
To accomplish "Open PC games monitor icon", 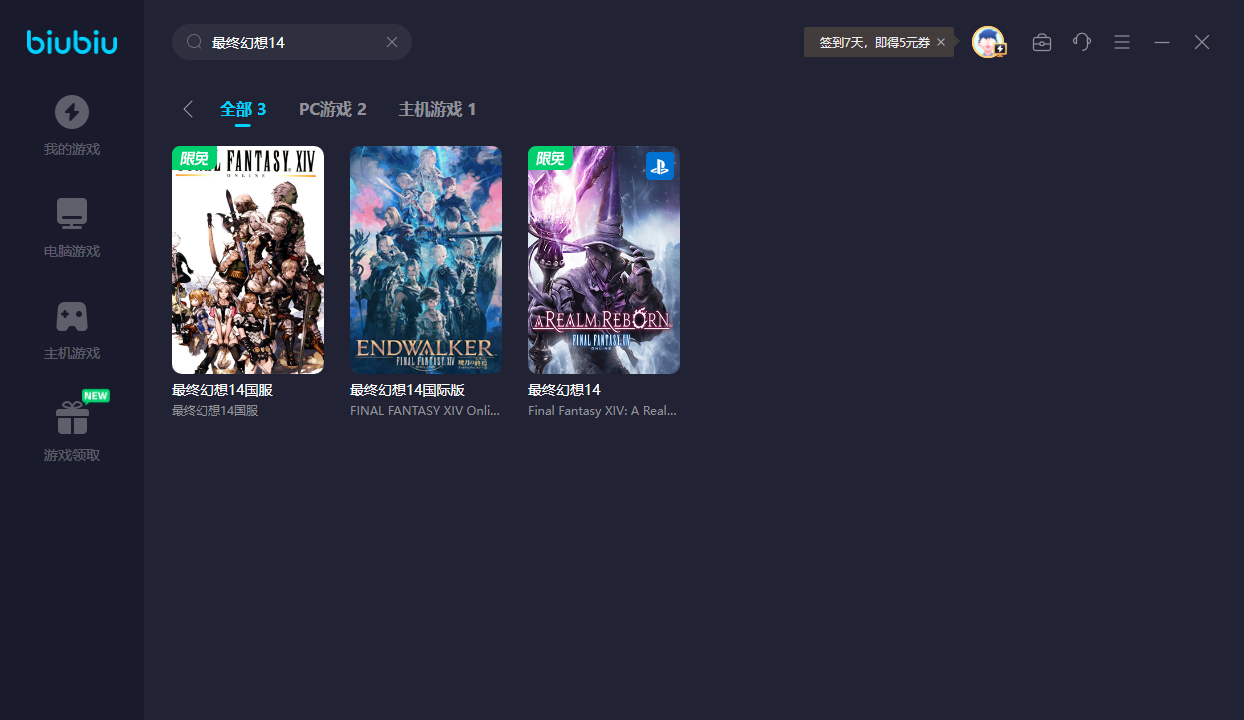I will (x=72, y=214).
